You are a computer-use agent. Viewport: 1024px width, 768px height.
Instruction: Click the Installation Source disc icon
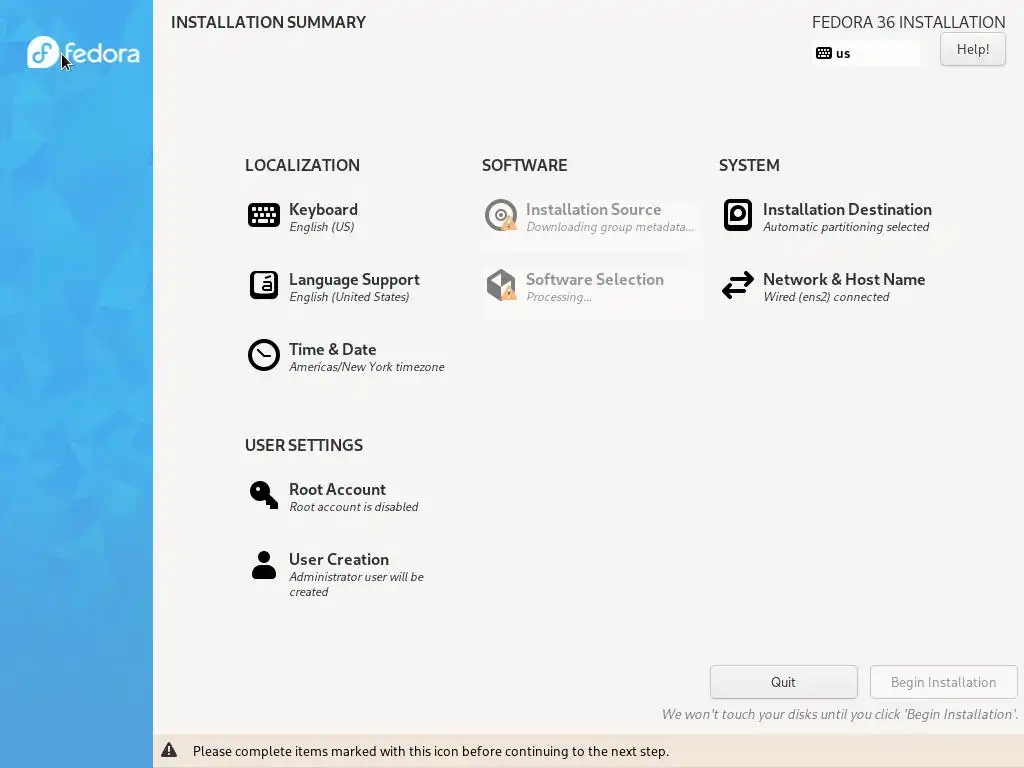[501, 215]
